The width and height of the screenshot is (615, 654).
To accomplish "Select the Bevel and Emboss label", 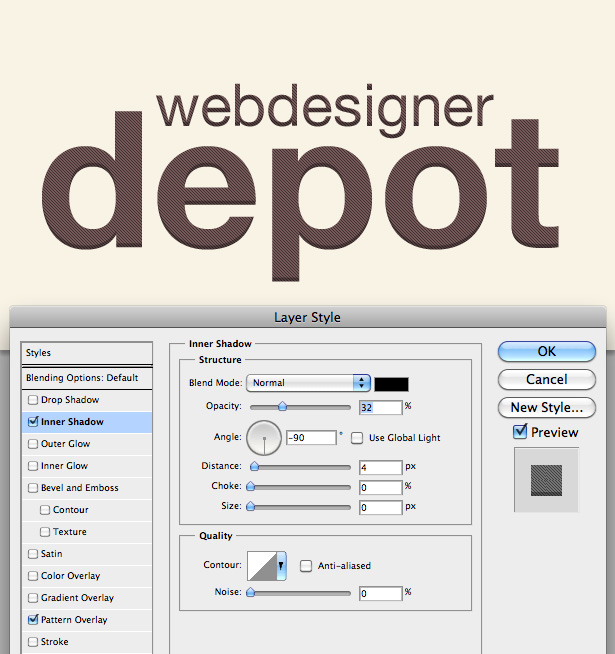I will pos(80,488).
